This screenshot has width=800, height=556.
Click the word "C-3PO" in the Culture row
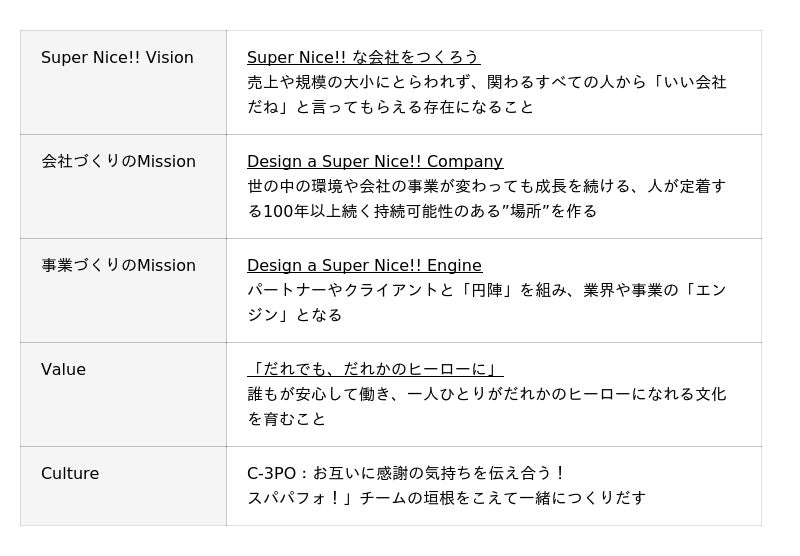tap(271, 474)
